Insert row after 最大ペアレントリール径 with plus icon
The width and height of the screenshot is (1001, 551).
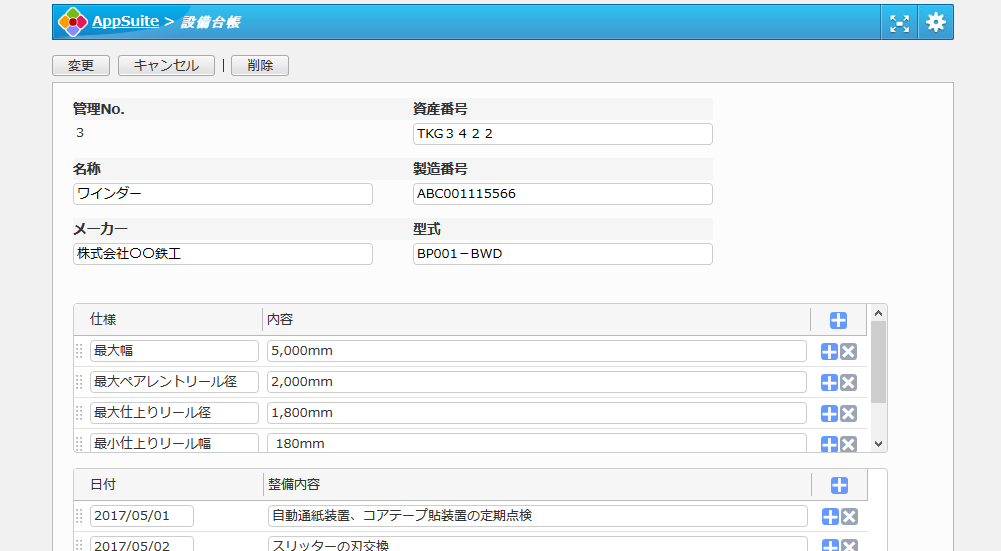829,383
